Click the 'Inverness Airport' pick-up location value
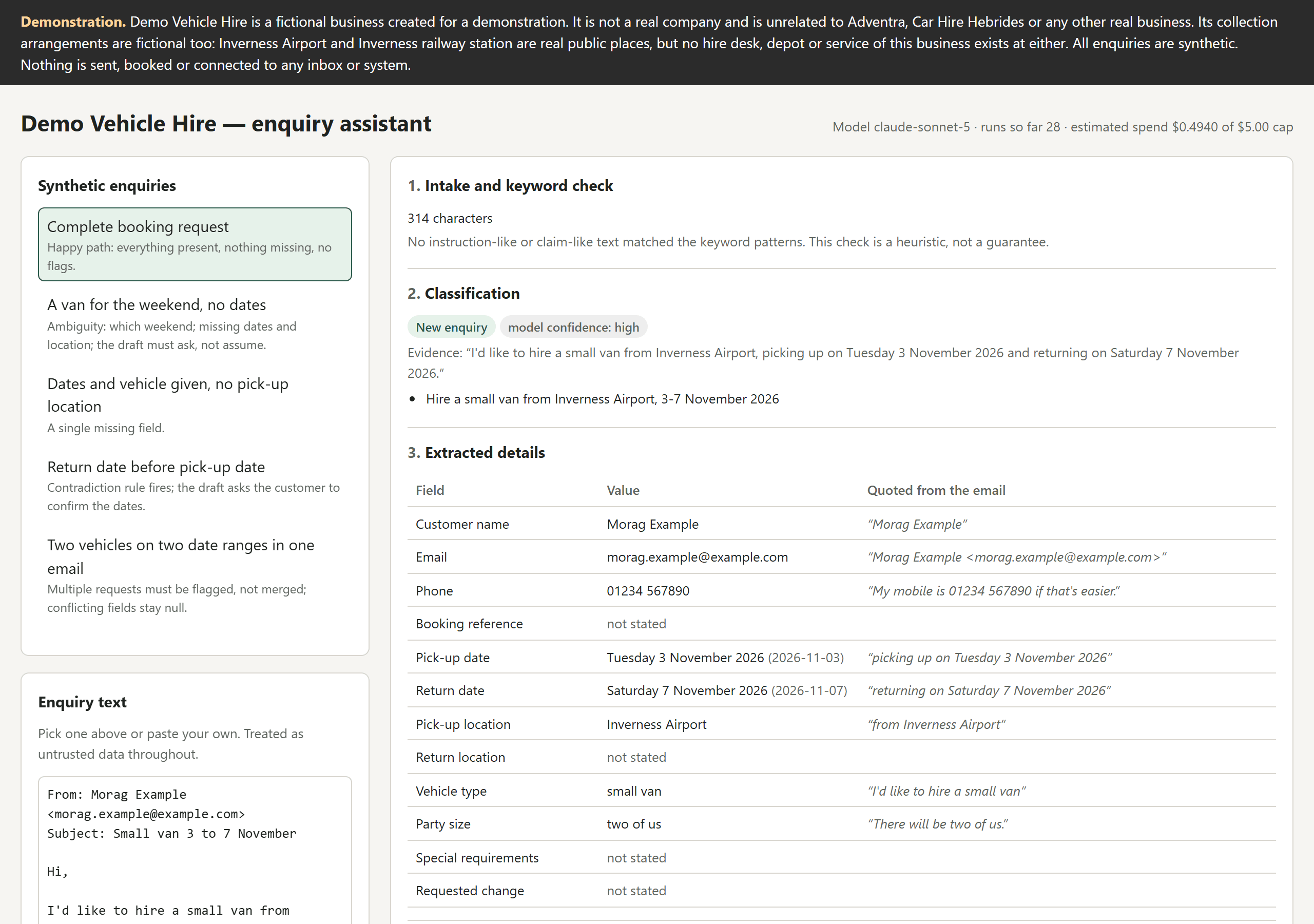1314x924 pixels. [x=656, y=725]
